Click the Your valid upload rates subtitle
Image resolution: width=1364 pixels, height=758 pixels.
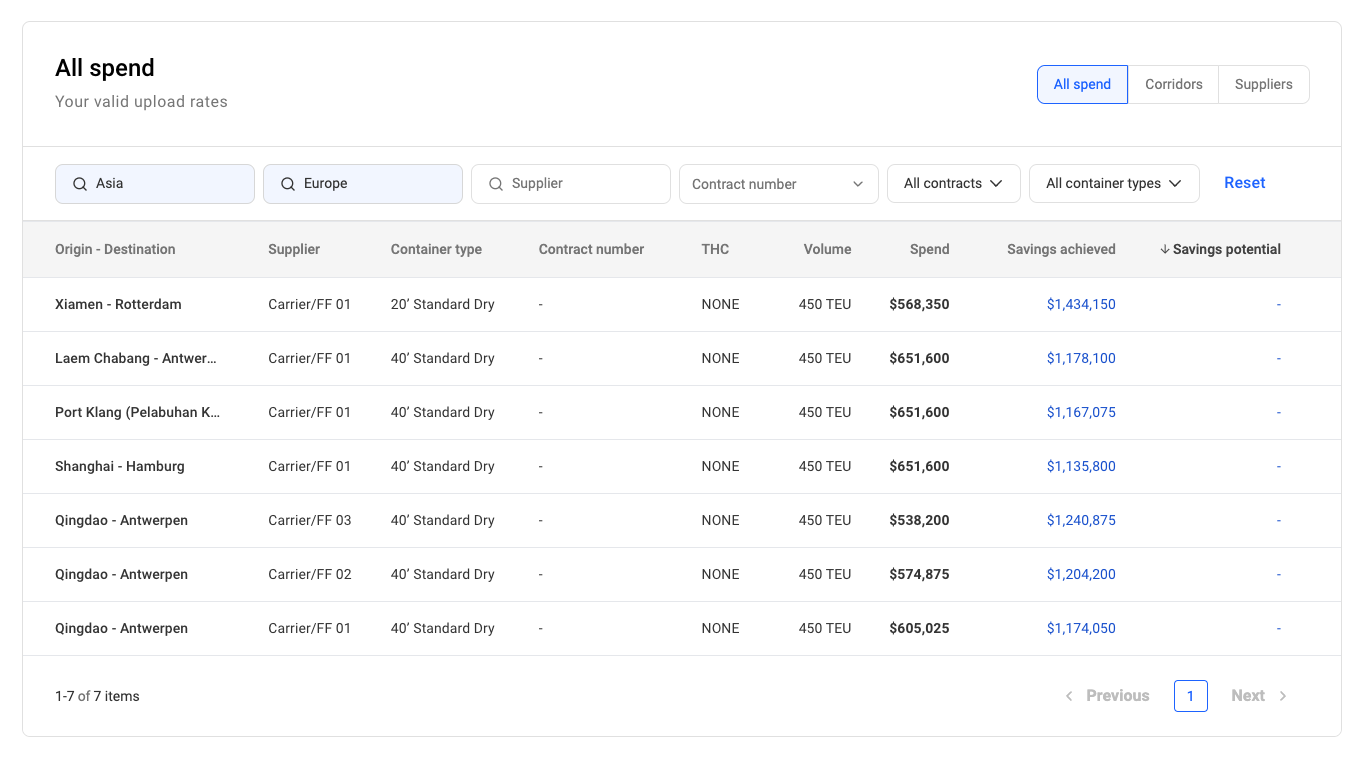[141, 101]
